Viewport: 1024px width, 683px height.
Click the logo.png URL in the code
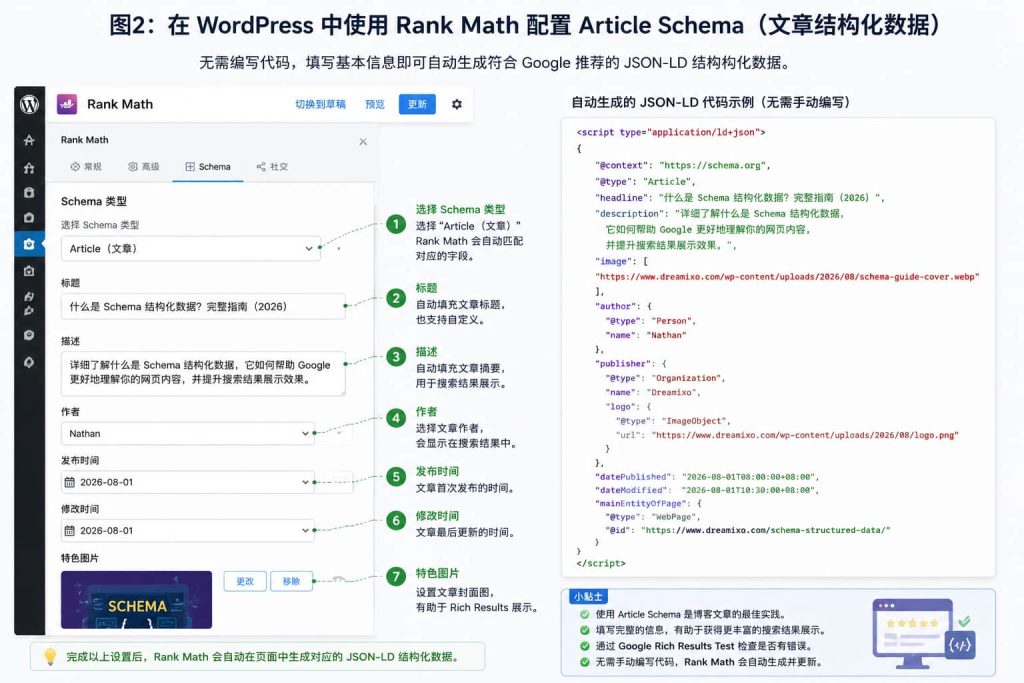coord(805,435)
